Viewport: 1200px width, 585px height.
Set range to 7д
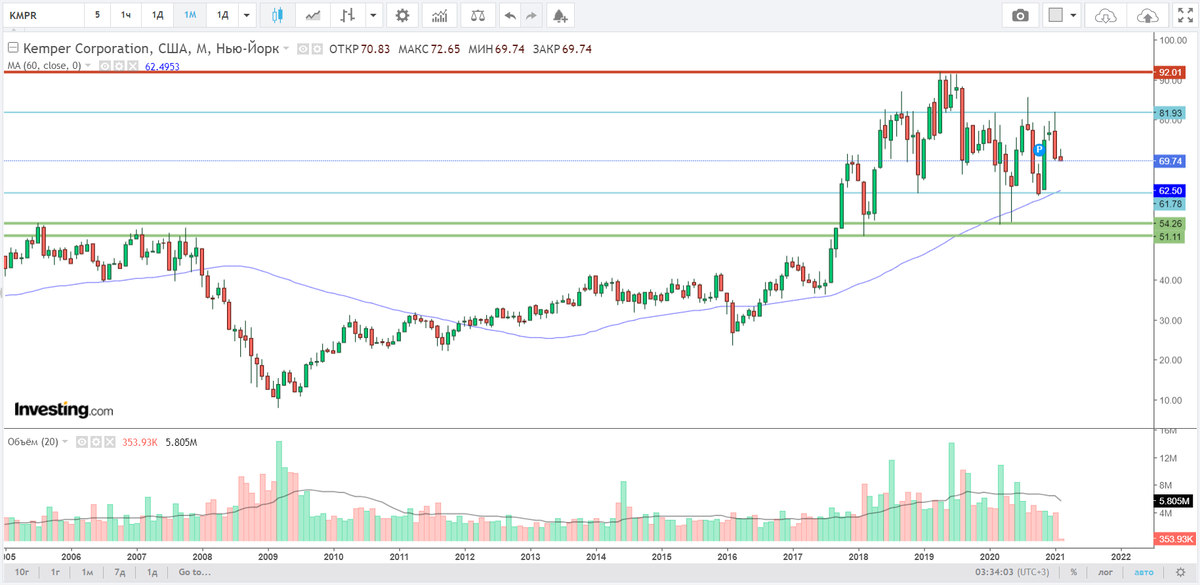pyautogui.click(x=120, y=572)
